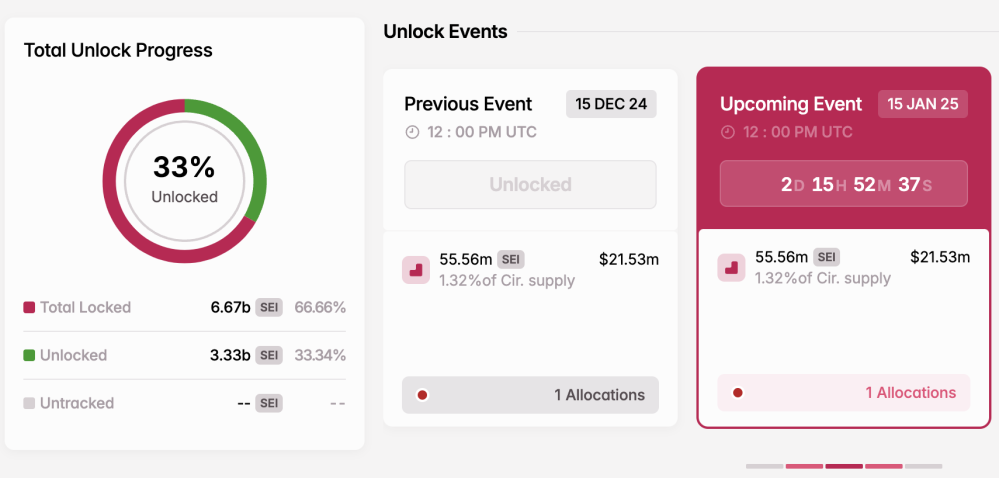
Task: Click the clock icon under Previous Event
Action: (x=412, y=133)
